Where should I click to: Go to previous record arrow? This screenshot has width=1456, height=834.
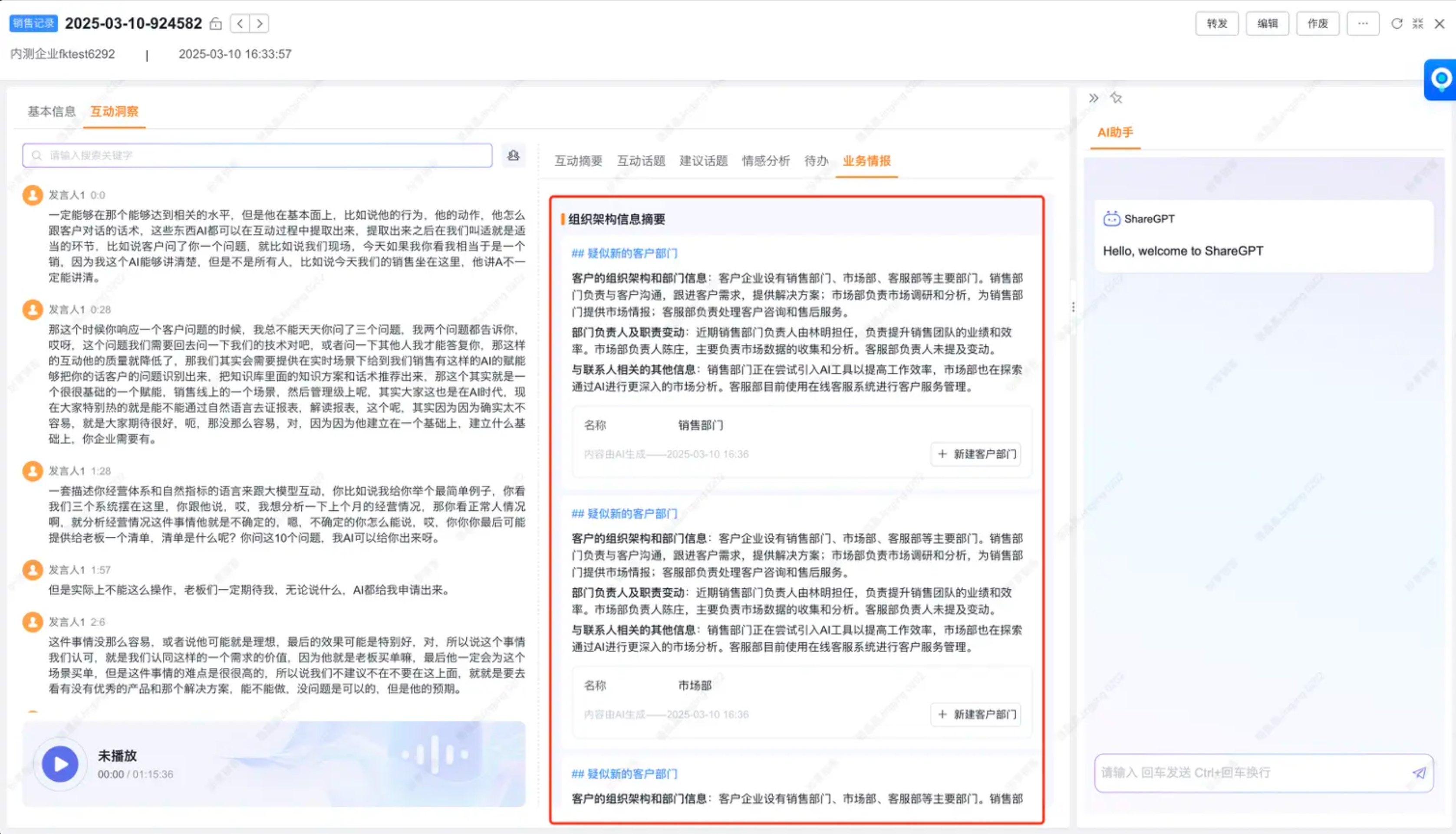pos(240,23)
